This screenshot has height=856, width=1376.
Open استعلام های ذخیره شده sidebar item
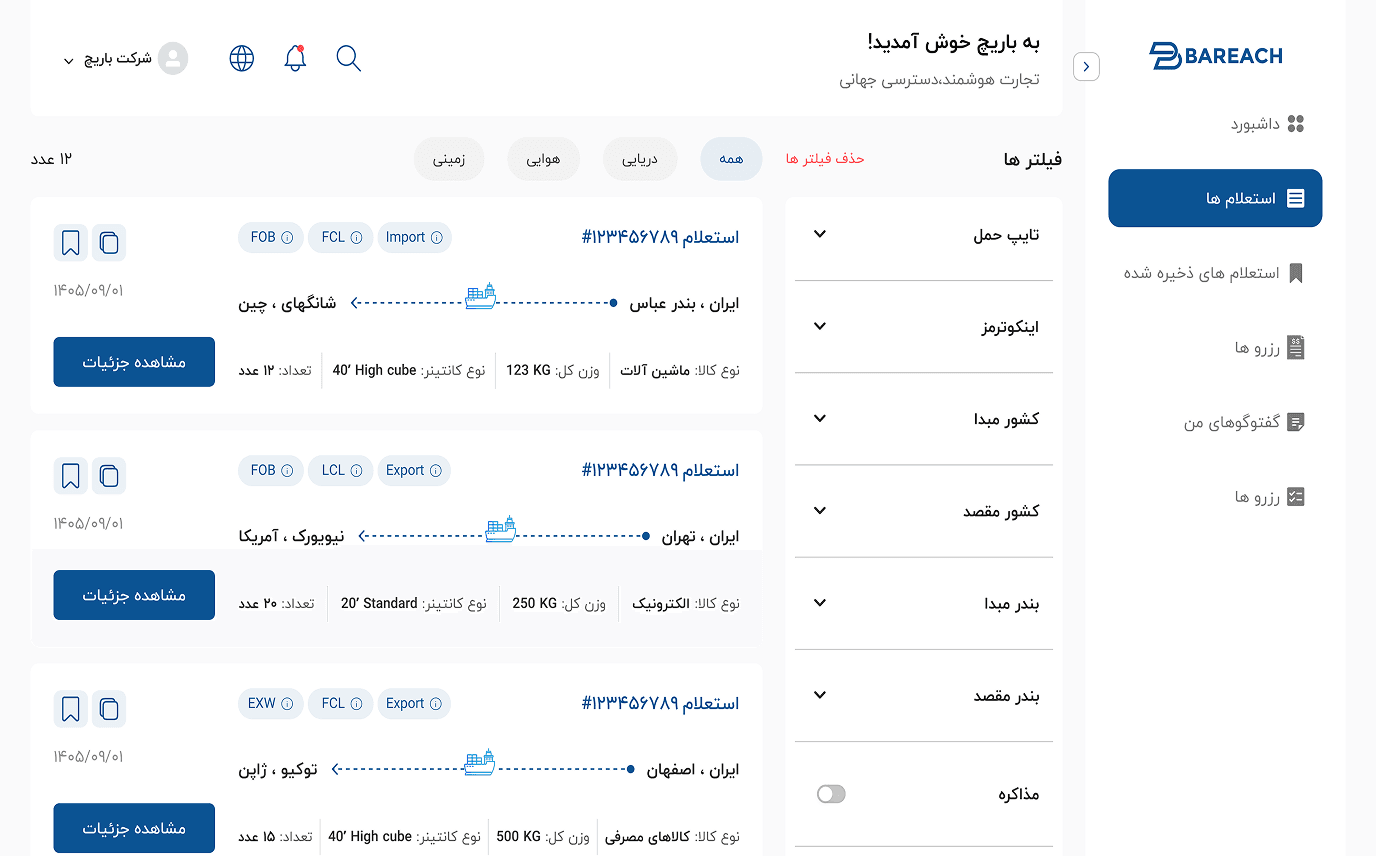1214,273
